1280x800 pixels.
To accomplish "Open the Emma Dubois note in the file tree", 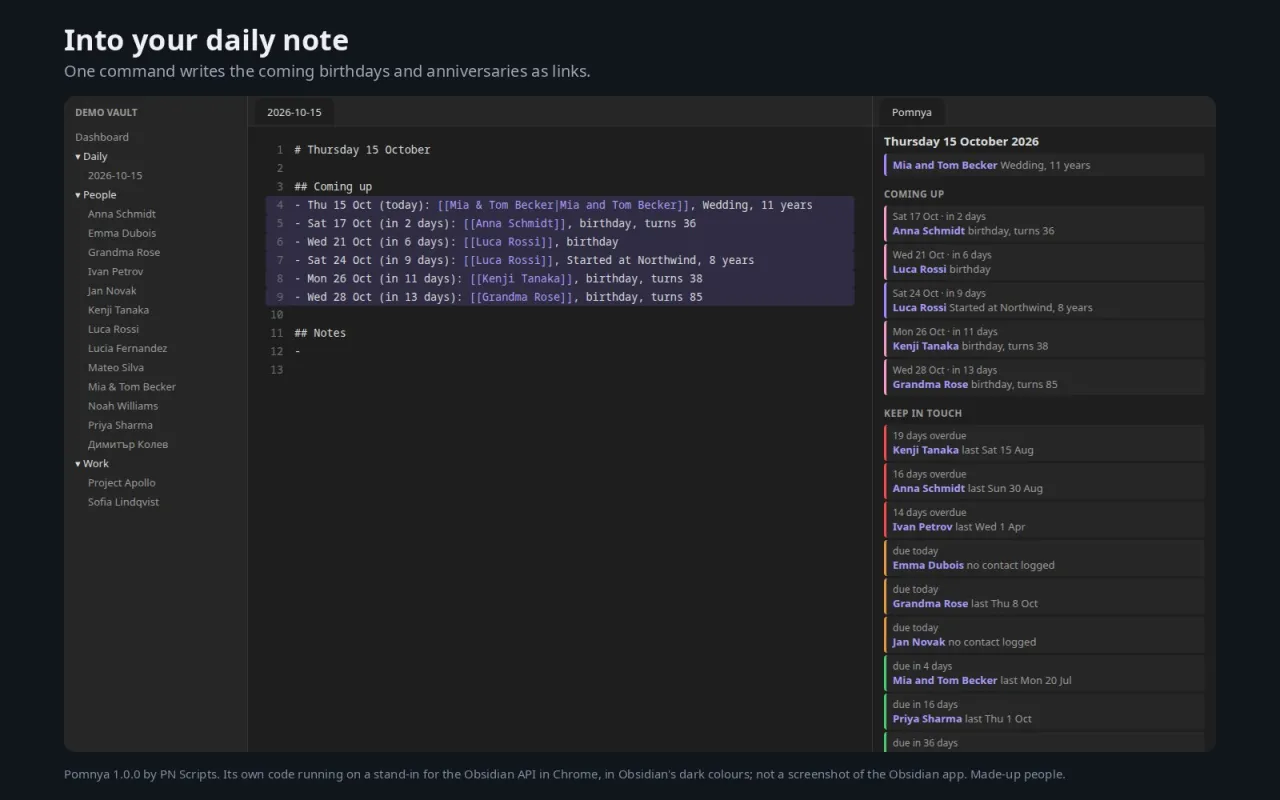I will point(122,233).
